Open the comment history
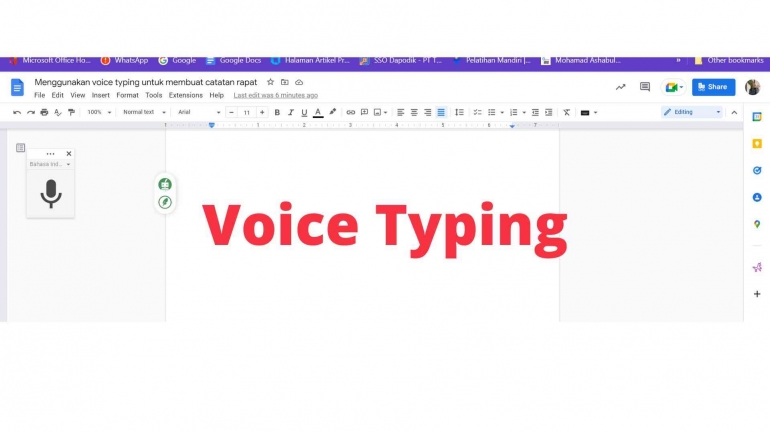The height and width of the screenshot is (433, 770). tap(645, 87)
